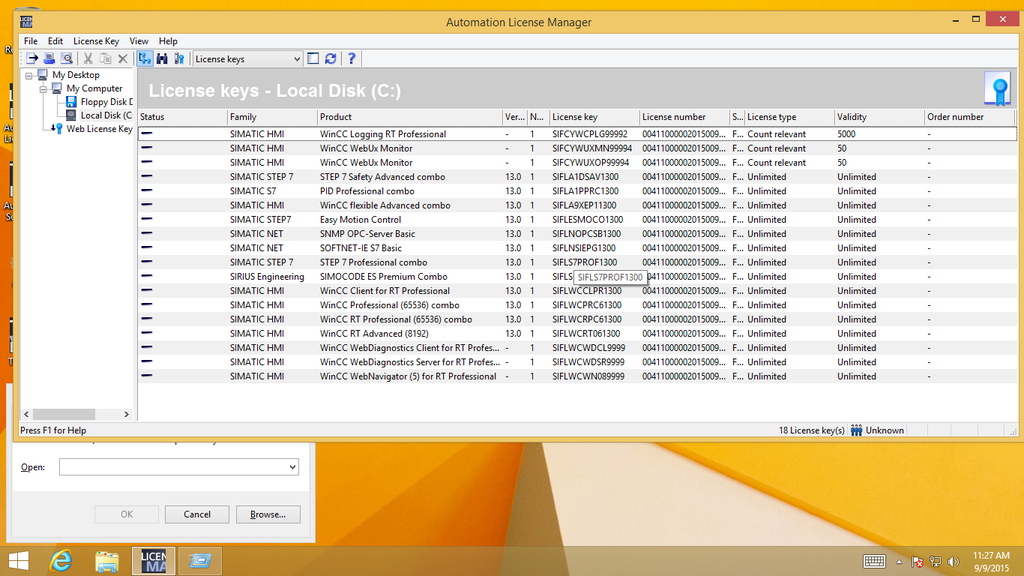The height and width of the screenshot is (576, 1024).
Task: Sort by the Order number column header
Action: point(970,117)
